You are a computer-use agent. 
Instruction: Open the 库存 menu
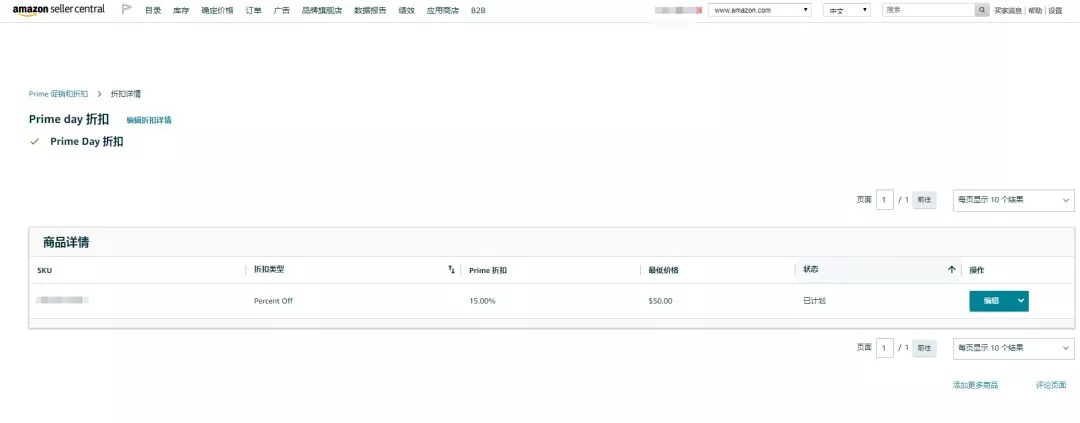pyautogui.click(x=181, y=11)
